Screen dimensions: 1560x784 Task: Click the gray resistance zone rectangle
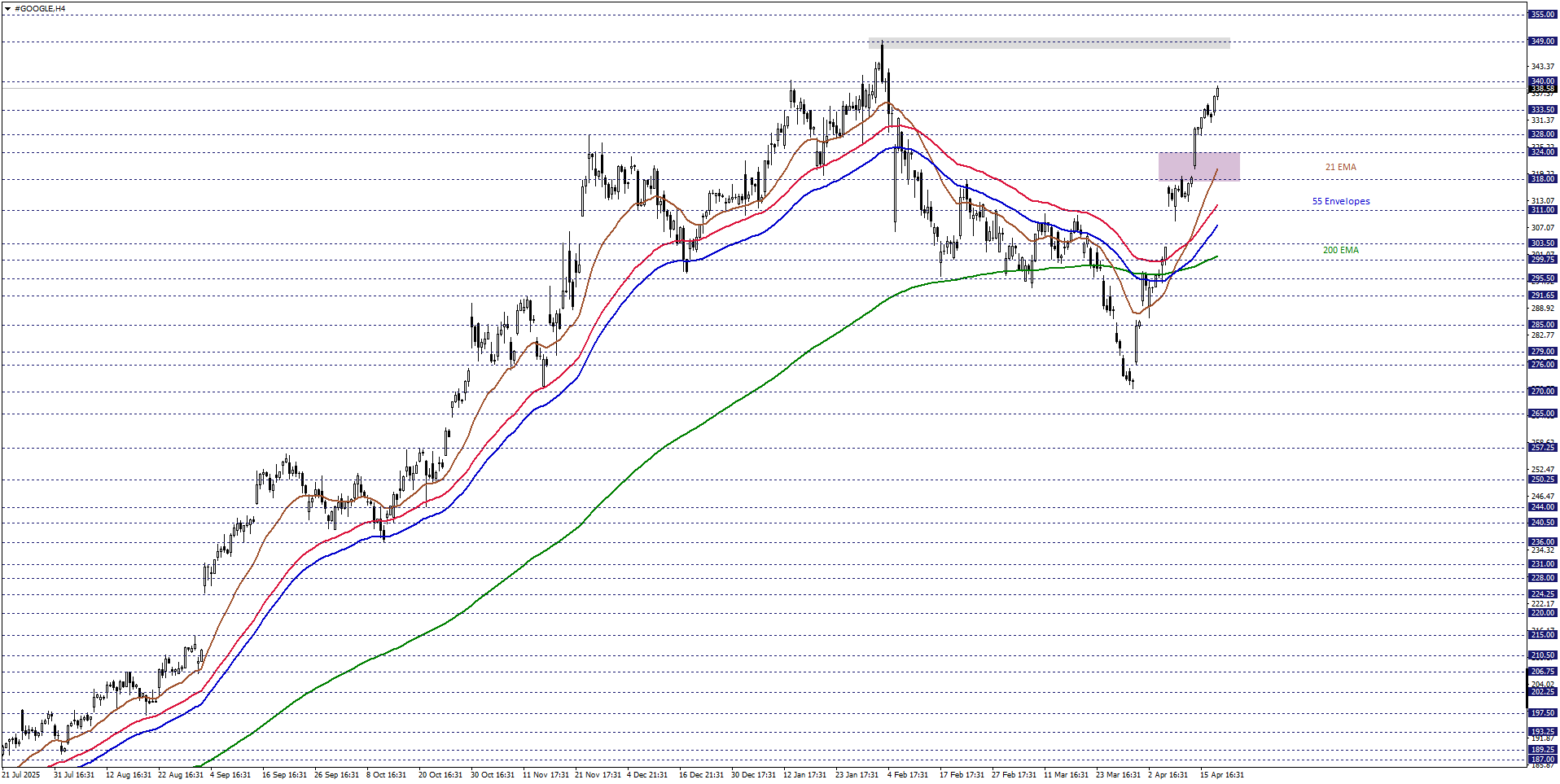point(1049,43)
